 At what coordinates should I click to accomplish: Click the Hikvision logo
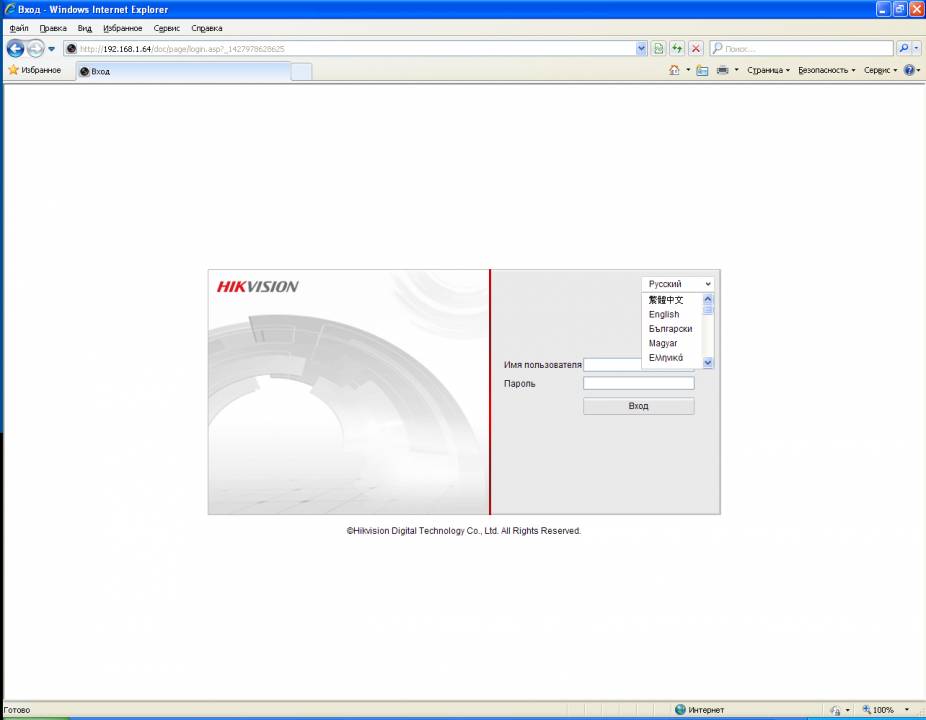pyautogui.click(x=257, y=286)
